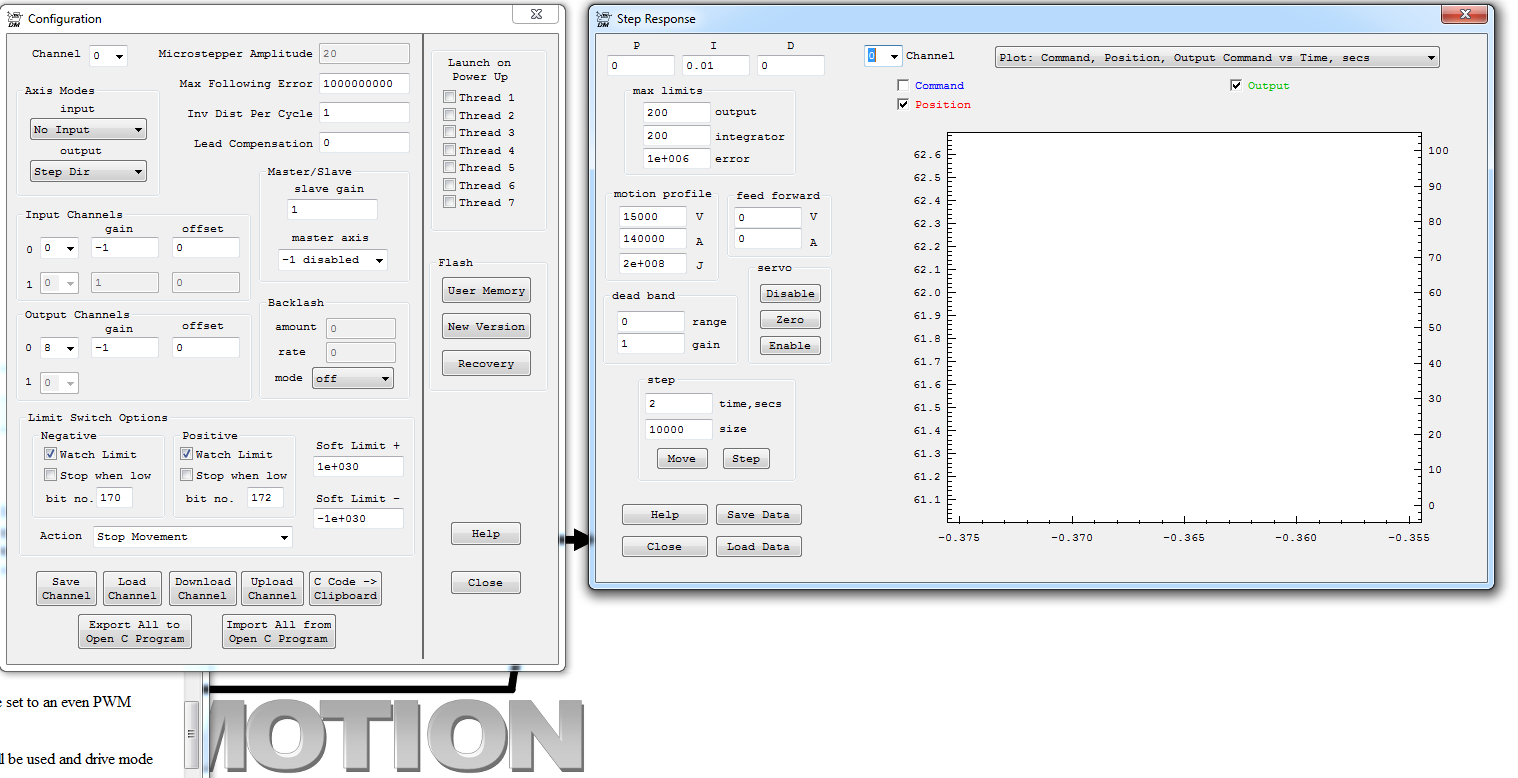
Task: Click the Max Following Error field
Action: (x=364, y=84)
